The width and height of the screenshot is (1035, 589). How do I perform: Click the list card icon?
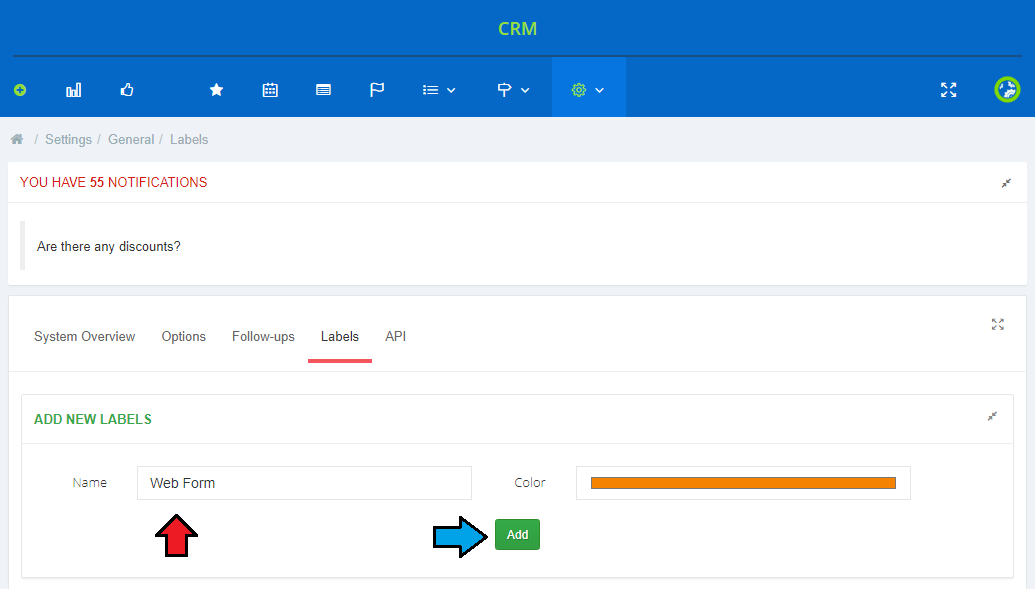pos(323,90)
